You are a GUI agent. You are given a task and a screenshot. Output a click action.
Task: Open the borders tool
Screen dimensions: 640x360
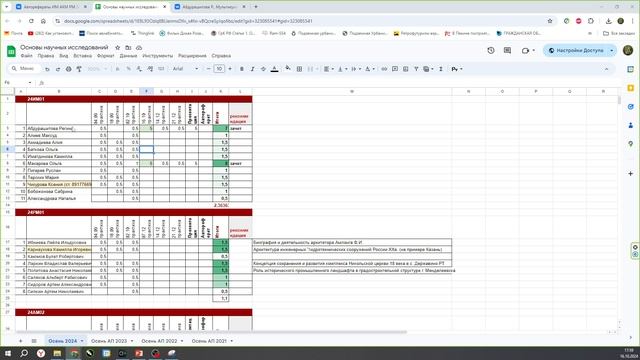299,69
